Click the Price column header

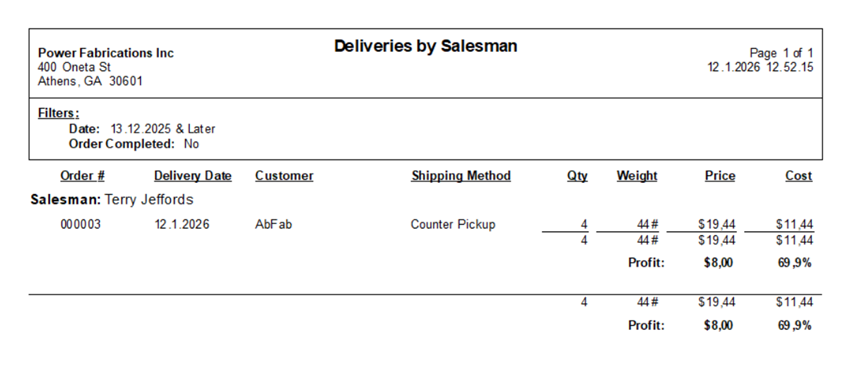tap(720, 176)
